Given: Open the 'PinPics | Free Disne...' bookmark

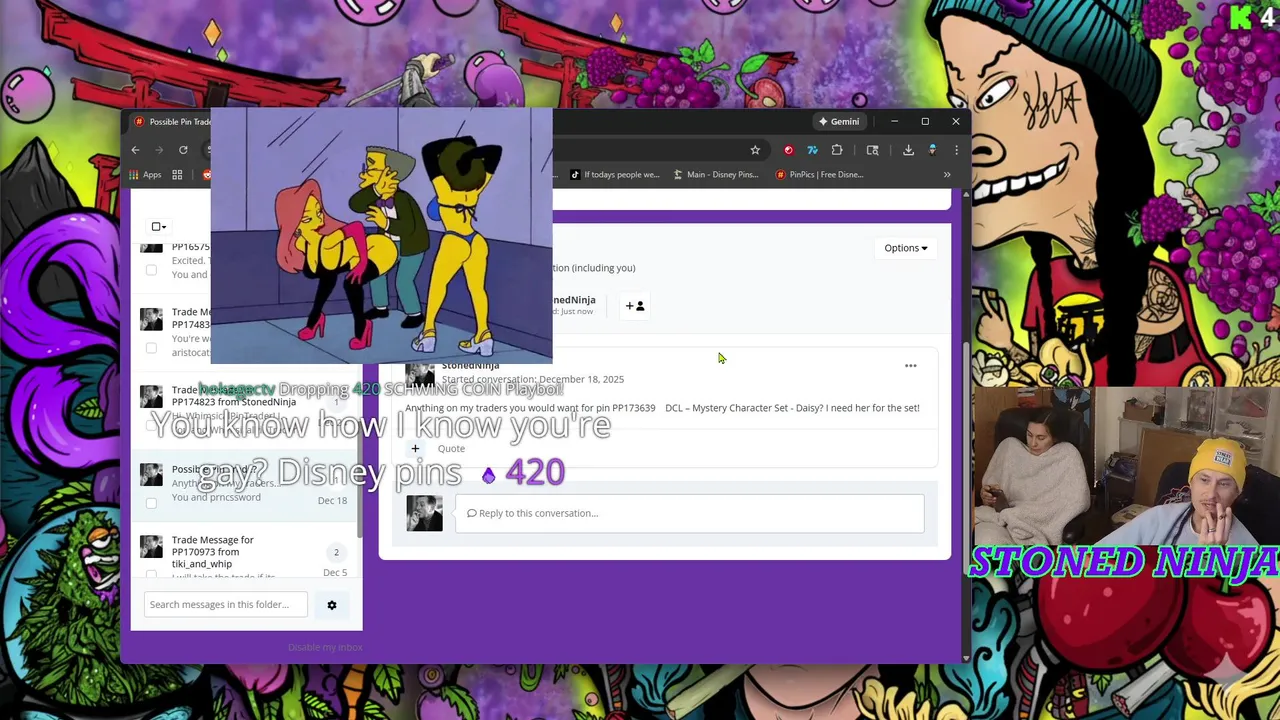Looking at the screenshot, I should (819, 174).
